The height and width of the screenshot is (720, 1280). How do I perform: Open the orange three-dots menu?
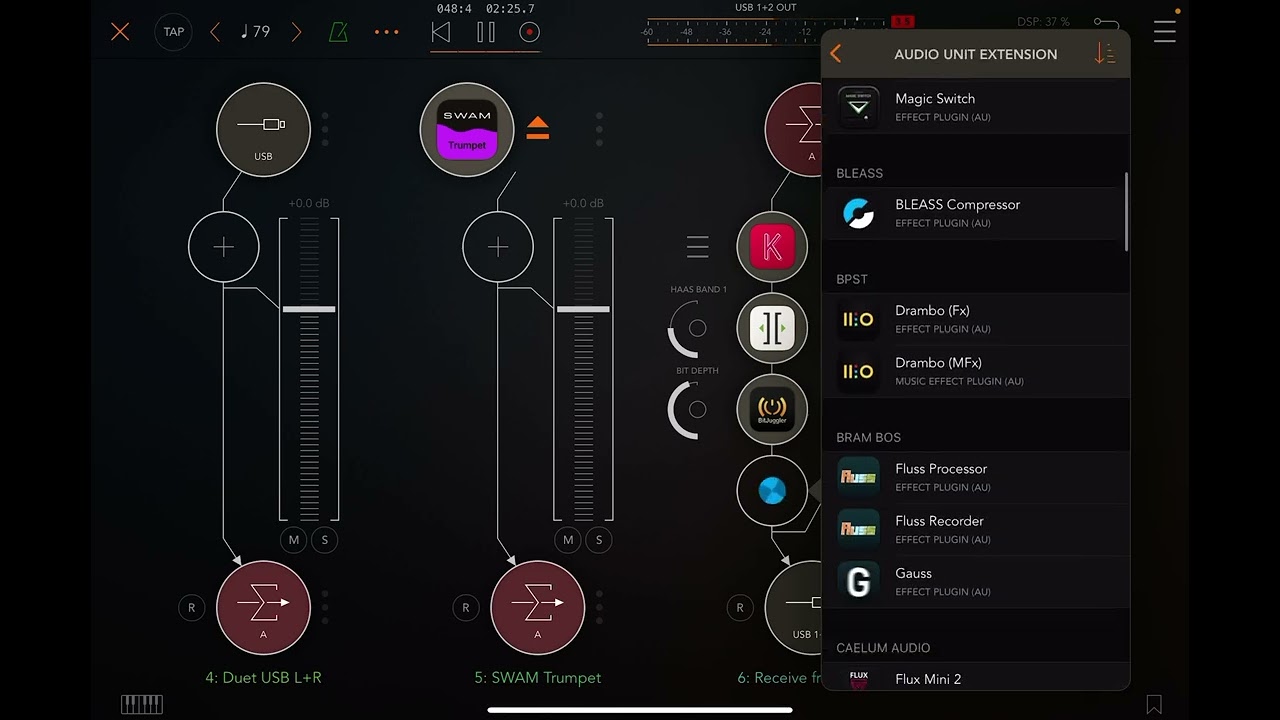coord(386,32)
